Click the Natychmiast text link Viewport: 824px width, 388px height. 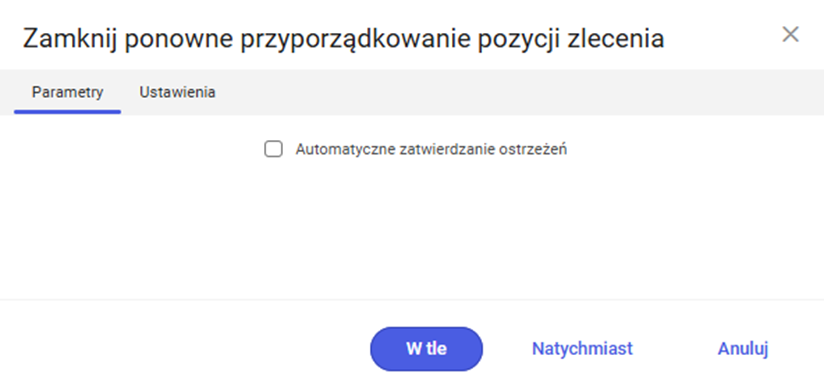(582, 349)
